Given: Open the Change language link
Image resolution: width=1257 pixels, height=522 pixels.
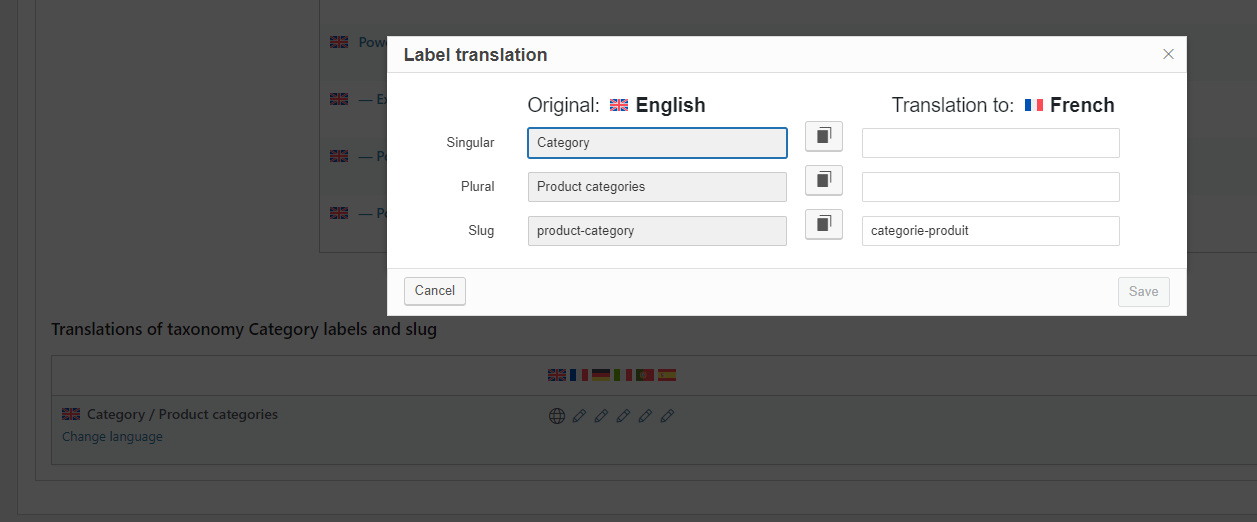Looking at the screenshot, I should (x=112, y=437).
